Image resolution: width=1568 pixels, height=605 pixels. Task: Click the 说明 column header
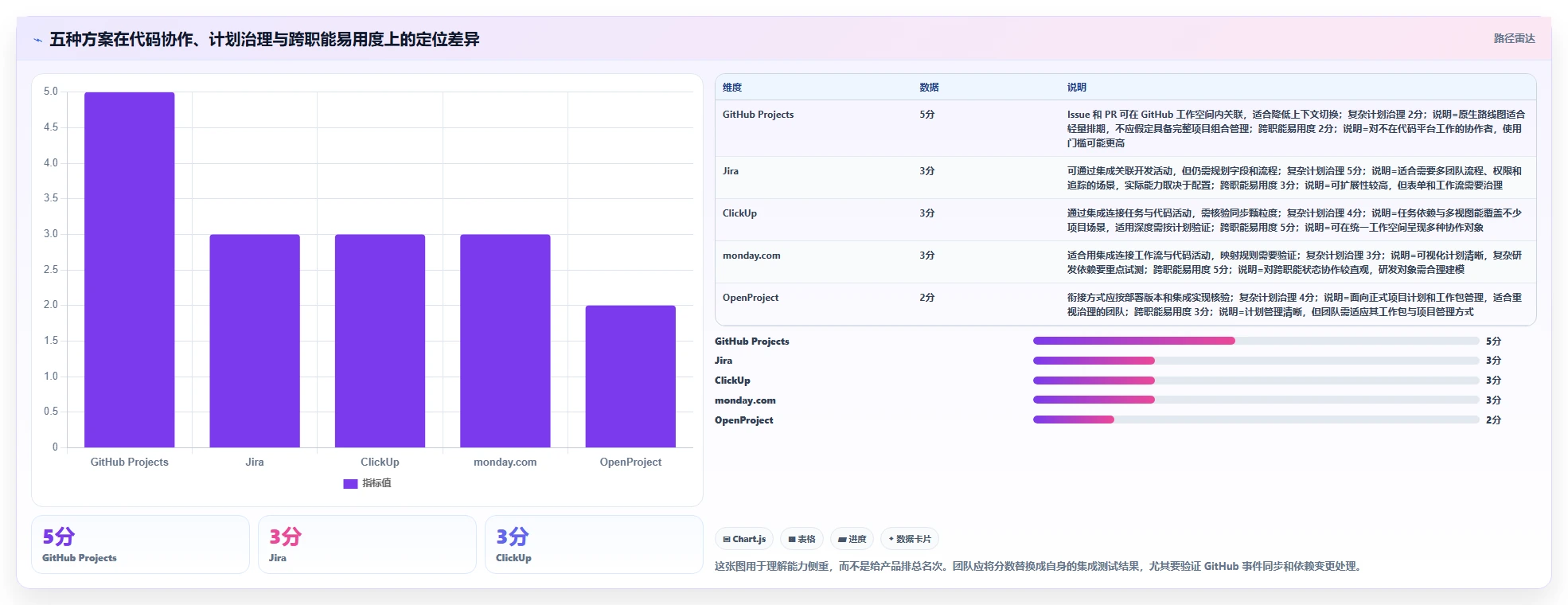(x=1077, y=88)
